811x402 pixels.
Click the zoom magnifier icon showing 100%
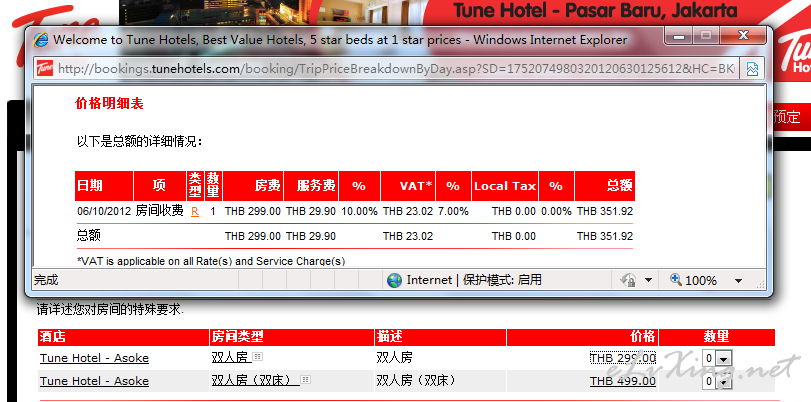click(676, 280)
